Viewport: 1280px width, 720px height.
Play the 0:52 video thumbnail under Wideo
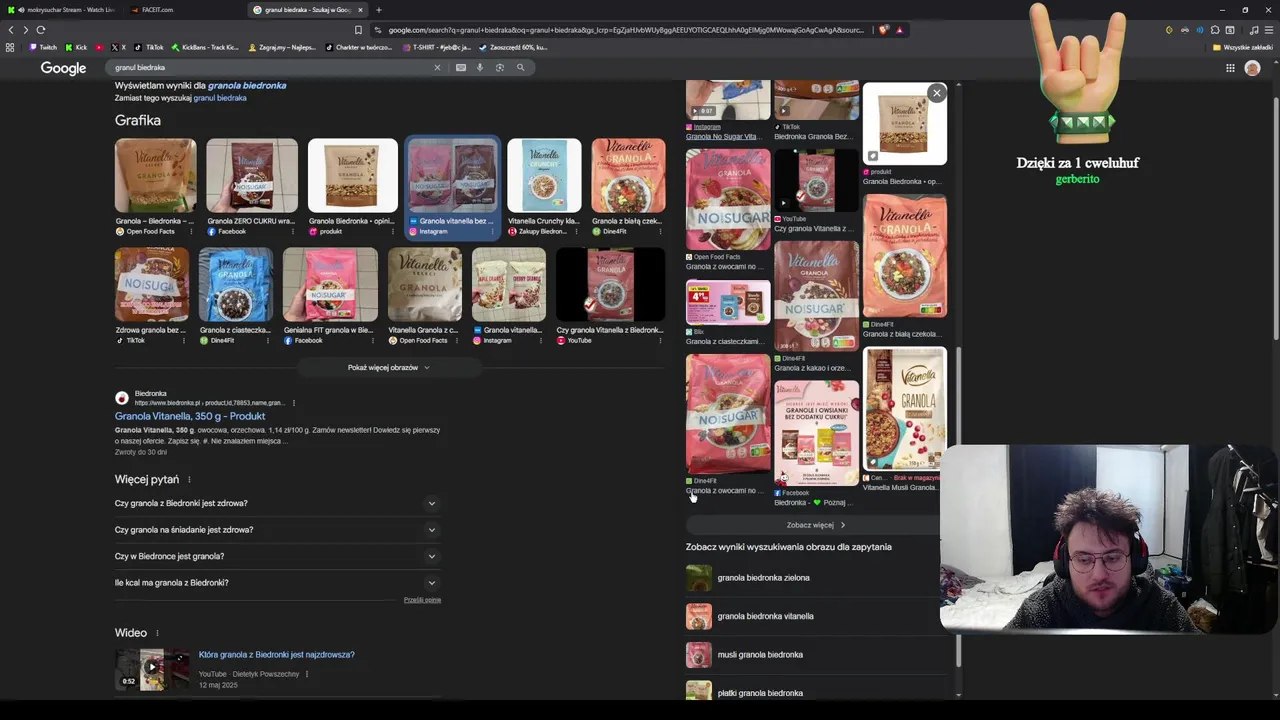pyautogui.click(x=152, y=670)
